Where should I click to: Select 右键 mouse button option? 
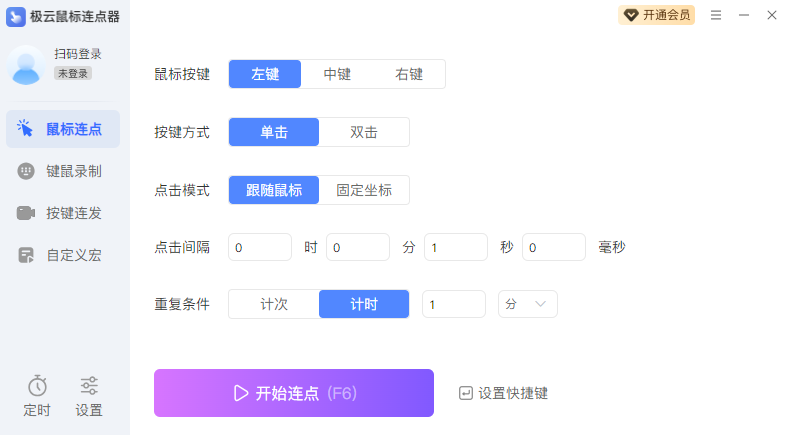[x=409, y=74]
